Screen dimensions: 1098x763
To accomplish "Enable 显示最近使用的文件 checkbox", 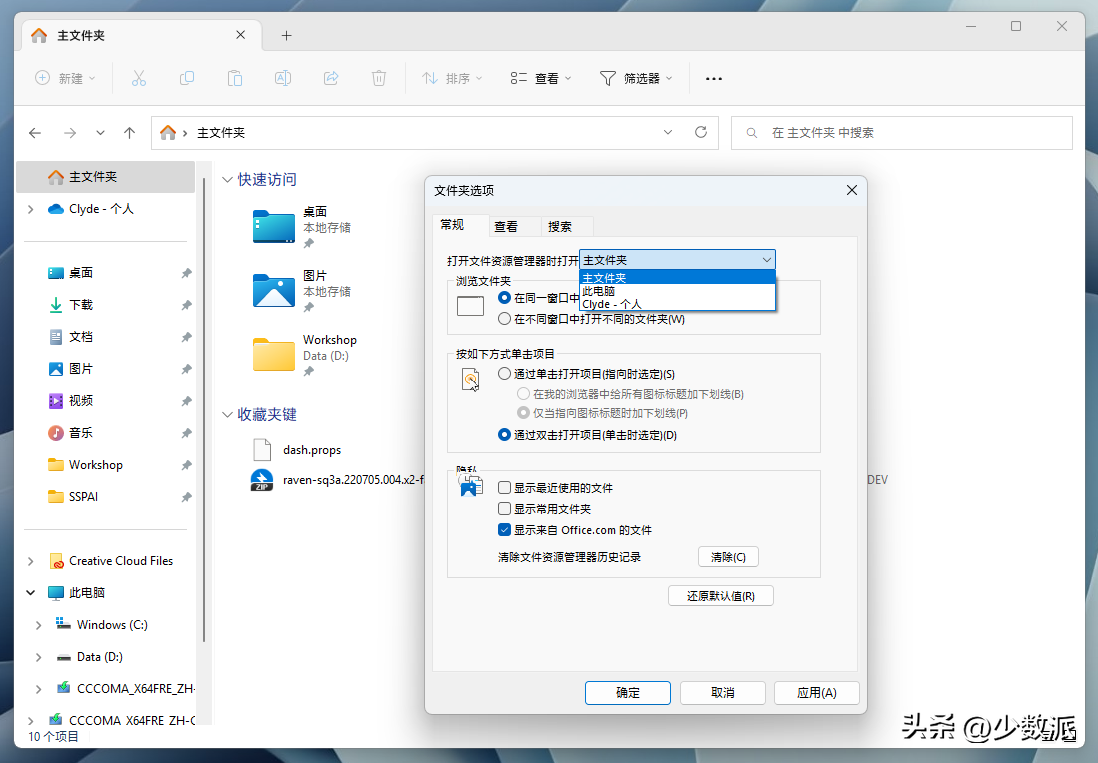I will (x=505, y=488).
